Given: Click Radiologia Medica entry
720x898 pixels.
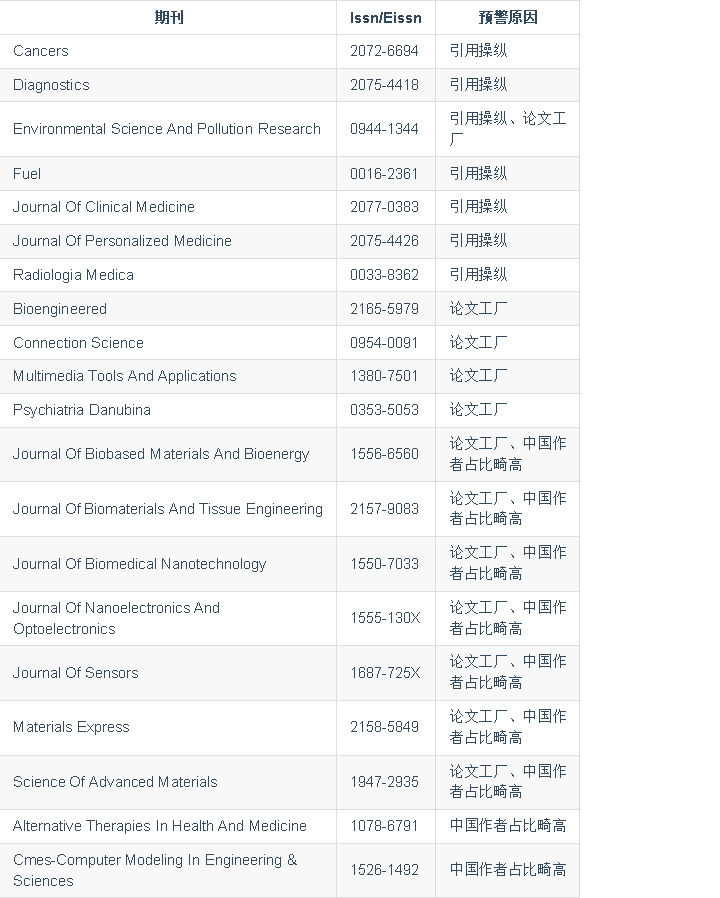Looking at the screenshot, I should click(73, 275).
